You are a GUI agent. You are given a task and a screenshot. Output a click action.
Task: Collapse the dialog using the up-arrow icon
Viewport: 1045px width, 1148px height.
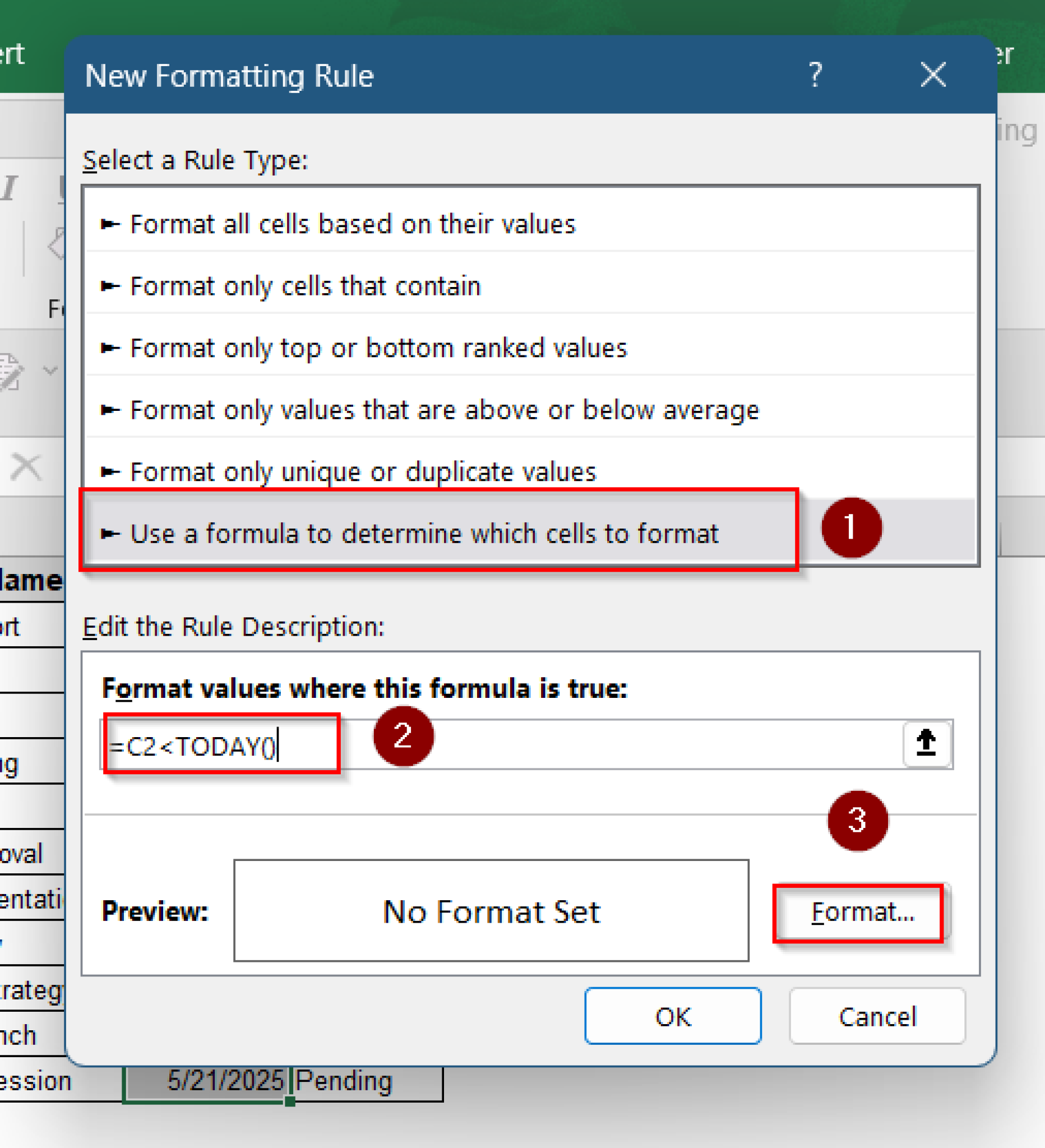click(x=927, y=743)
